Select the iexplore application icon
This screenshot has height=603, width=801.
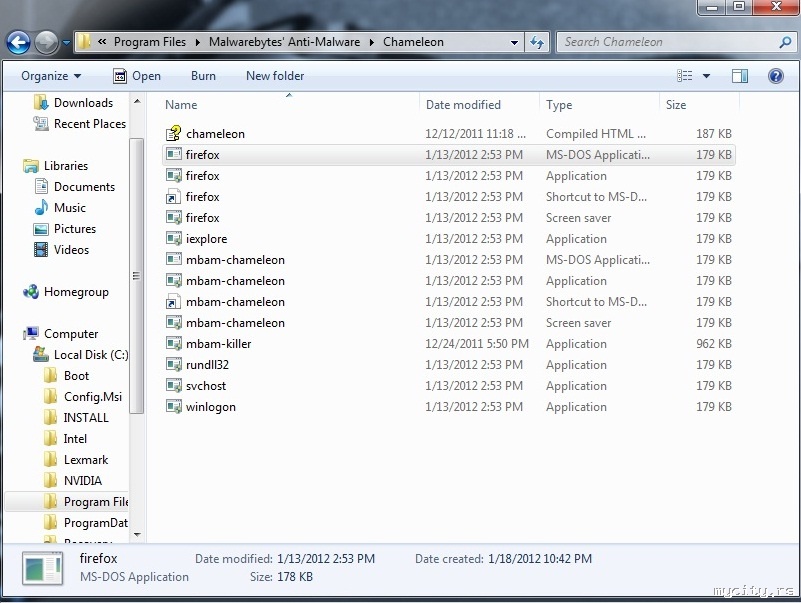174,239
